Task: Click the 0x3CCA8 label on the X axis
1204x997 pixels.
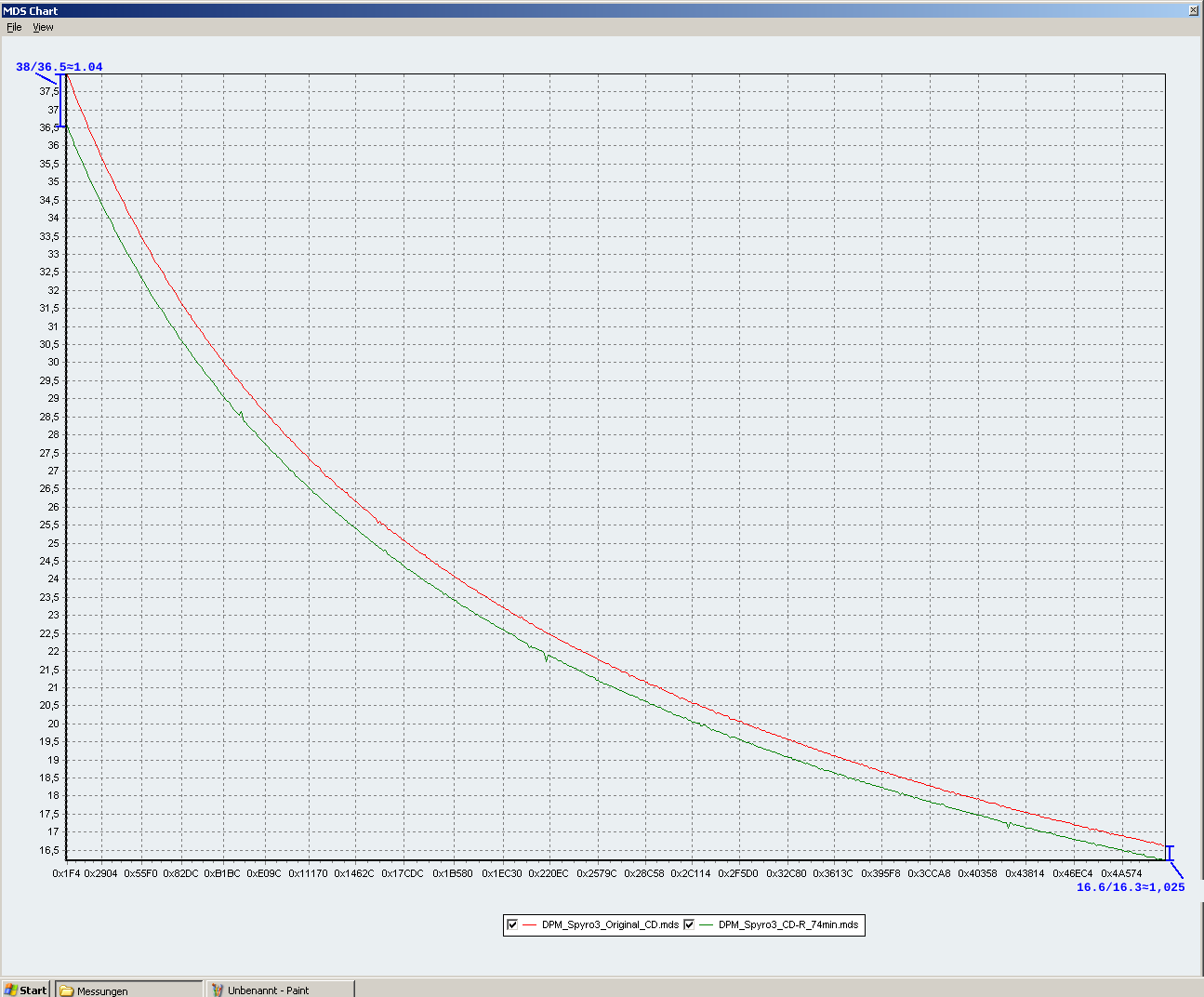Action: click(930, 873)
